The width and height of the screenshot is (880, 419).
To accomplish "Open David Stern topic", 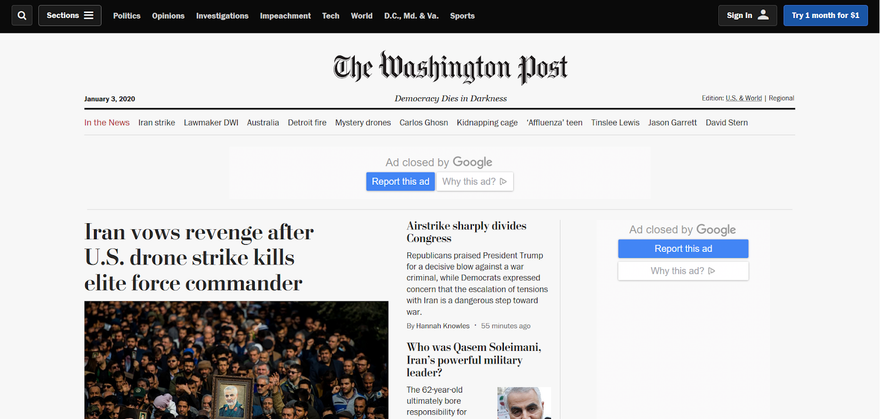I will (x=727, y=122).
